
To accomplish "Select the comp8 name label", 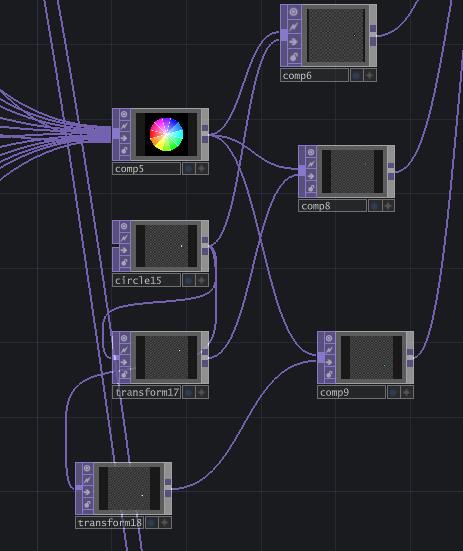I will click(x=333, y=206).
